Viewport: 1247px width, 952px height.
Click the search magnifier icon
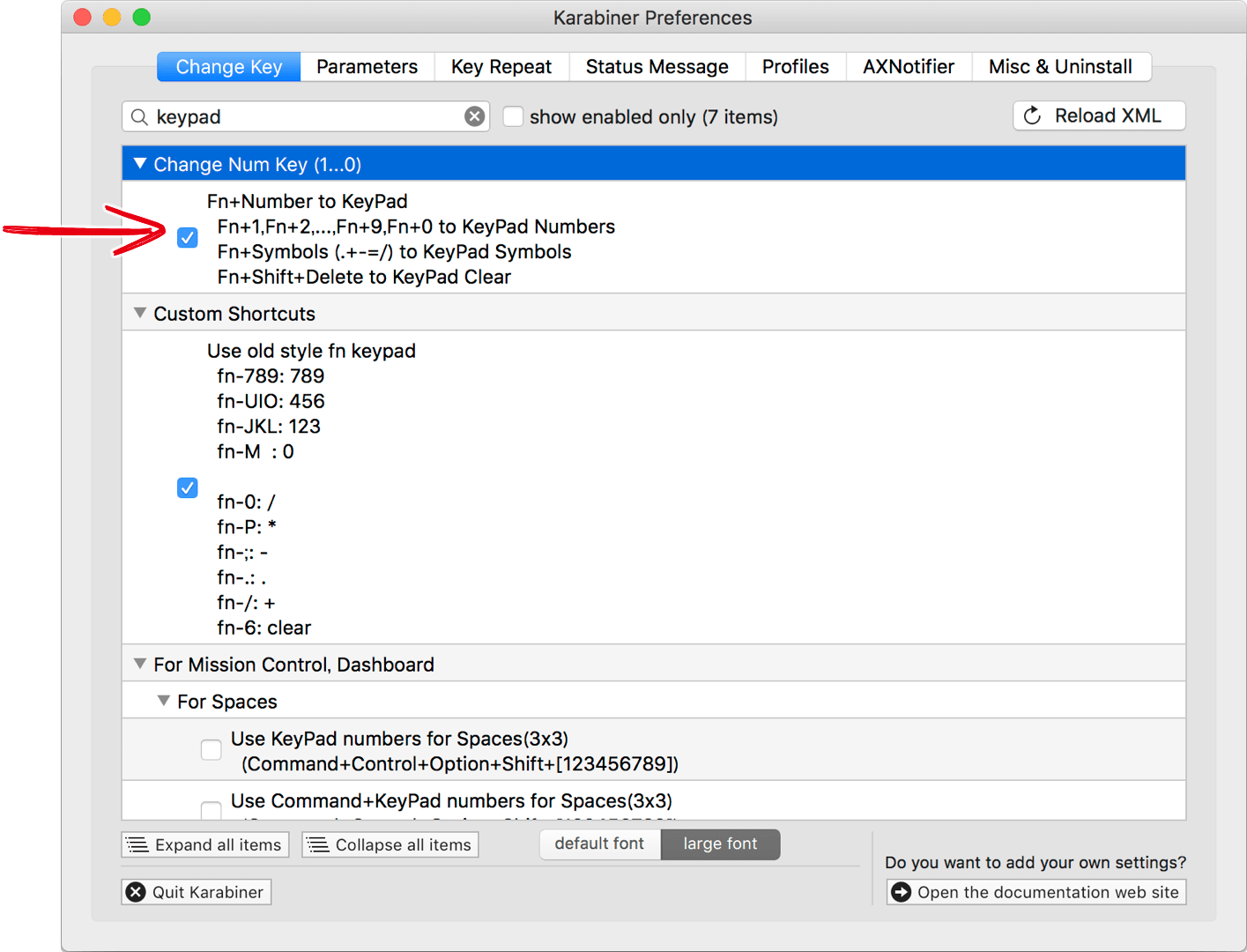pos(139,116)
